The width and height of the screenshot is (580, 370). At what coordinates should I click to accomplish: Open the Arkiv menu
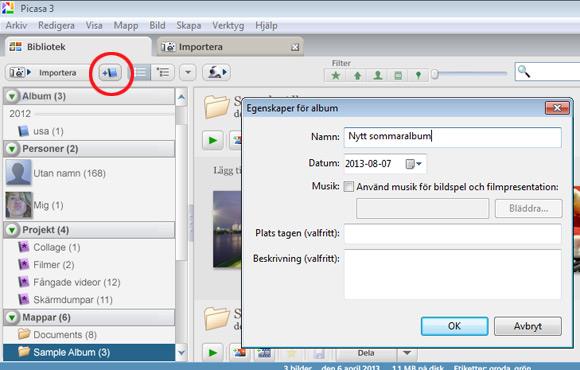(16, 26)
